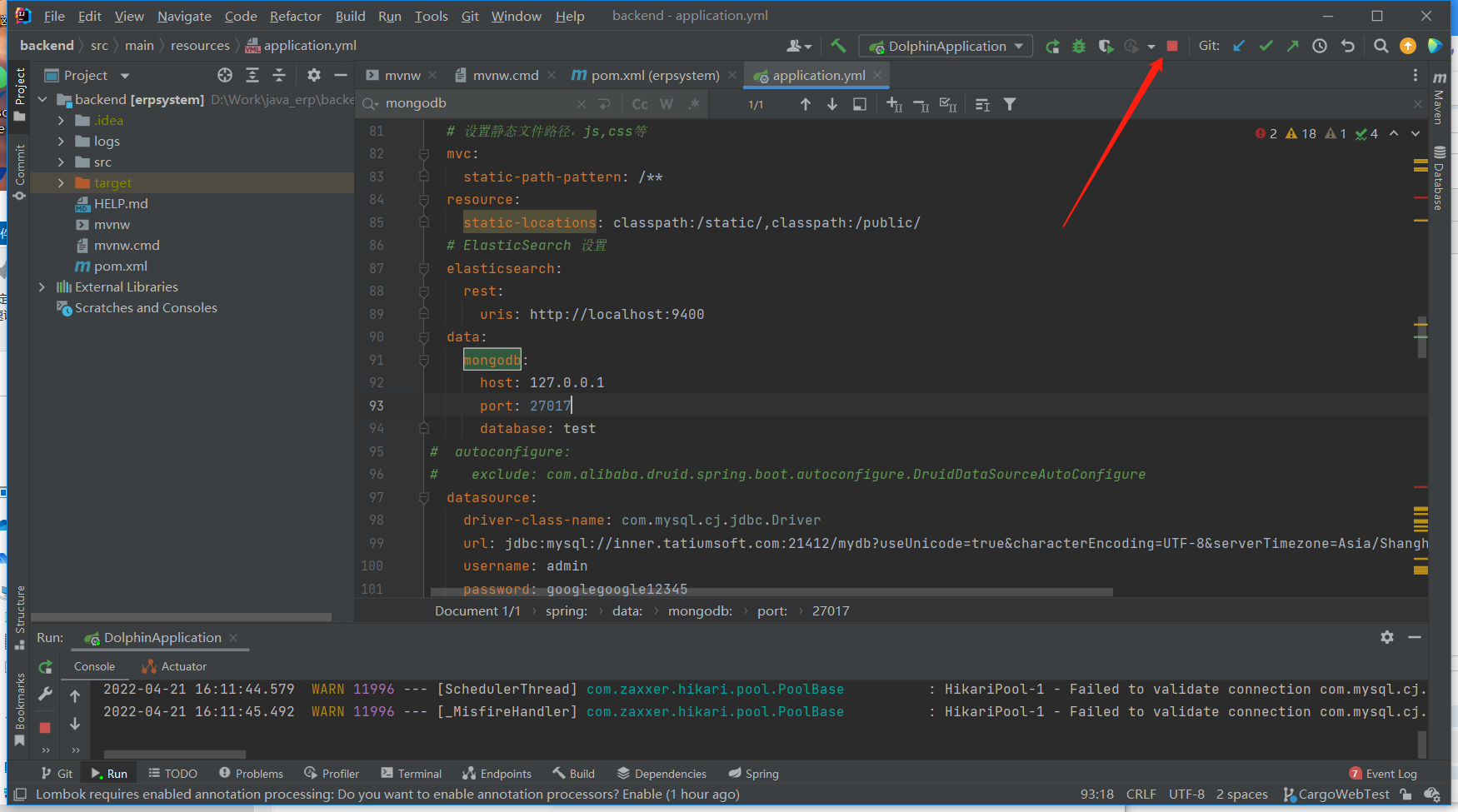Expand External Libraries node
1458x812 pixels.
point(42,287)
